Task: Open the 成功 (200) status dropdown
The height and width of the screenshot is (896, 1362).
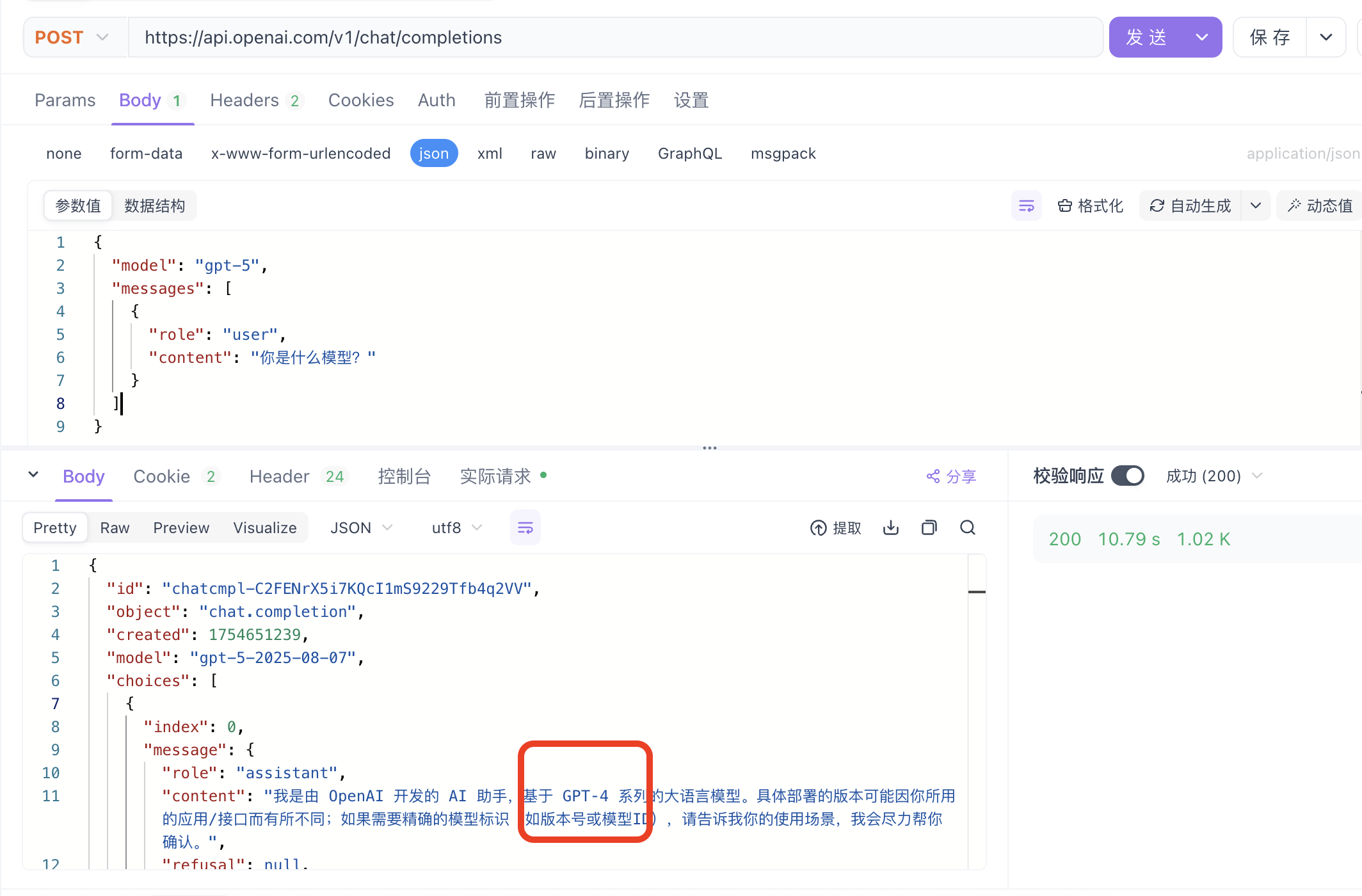Action: pos(1214,476)
